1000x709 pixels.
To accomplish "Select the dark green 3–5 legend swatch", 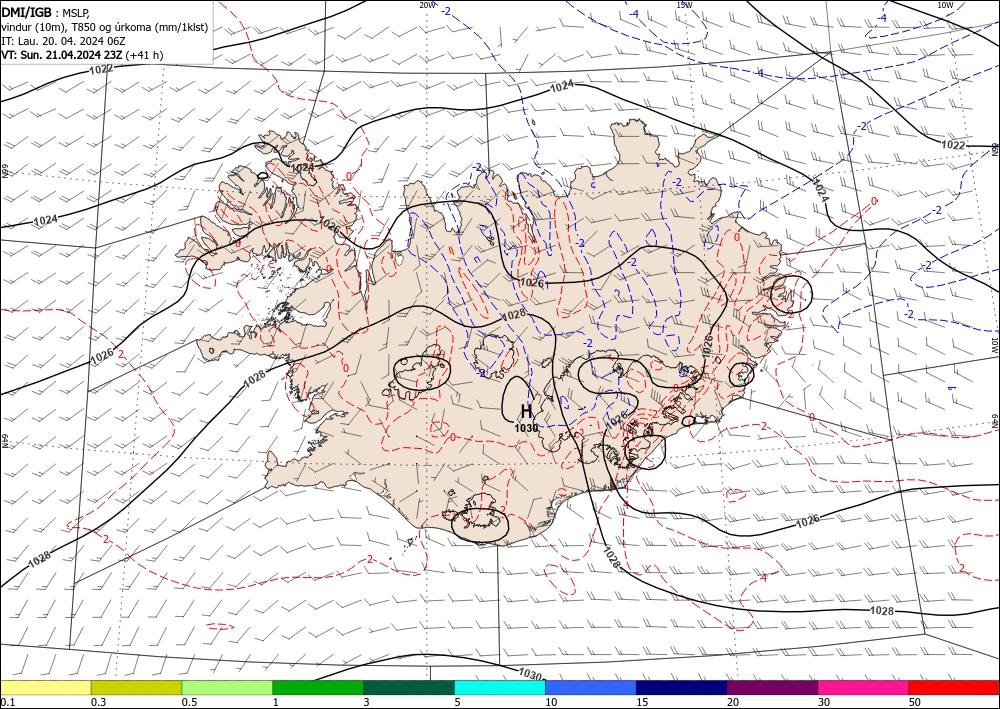I will tap(409, 688).
